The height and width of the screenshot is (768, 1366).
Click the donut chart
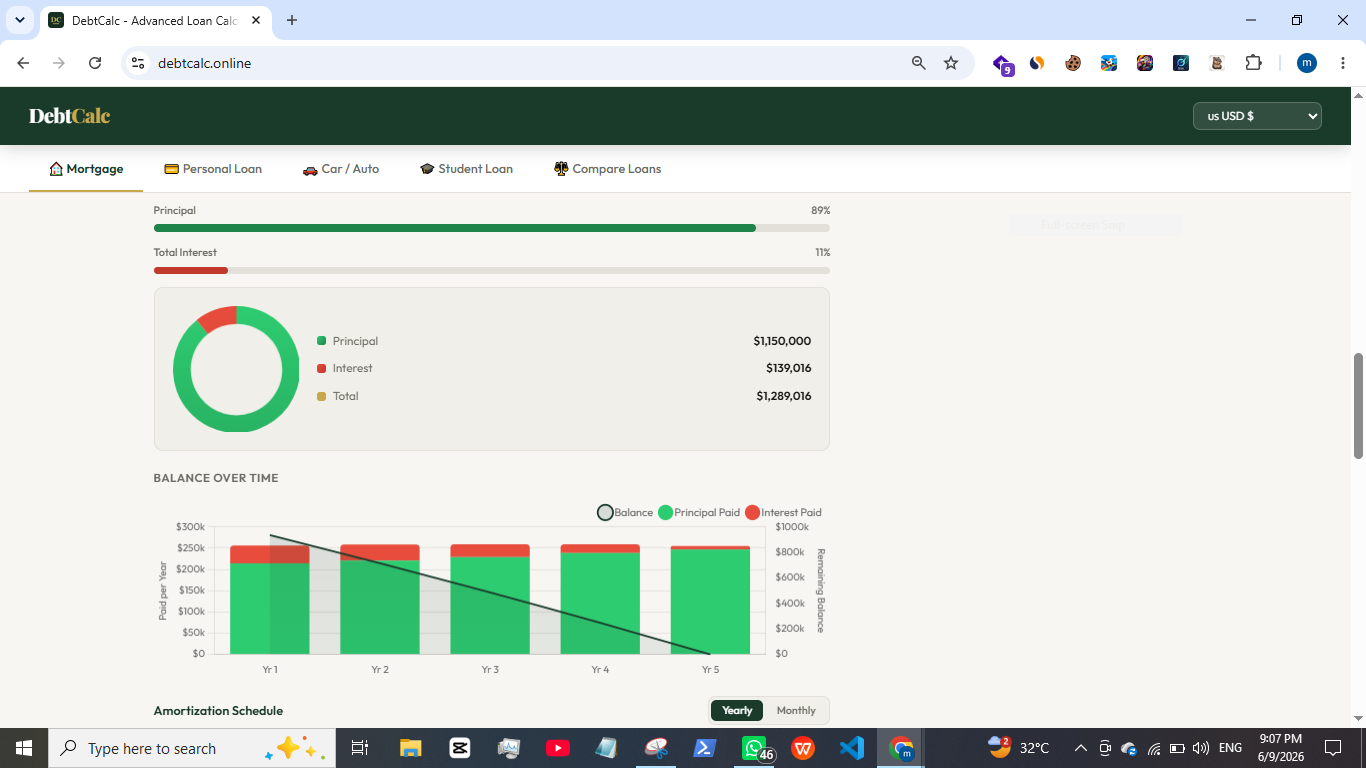pos(236,369)
